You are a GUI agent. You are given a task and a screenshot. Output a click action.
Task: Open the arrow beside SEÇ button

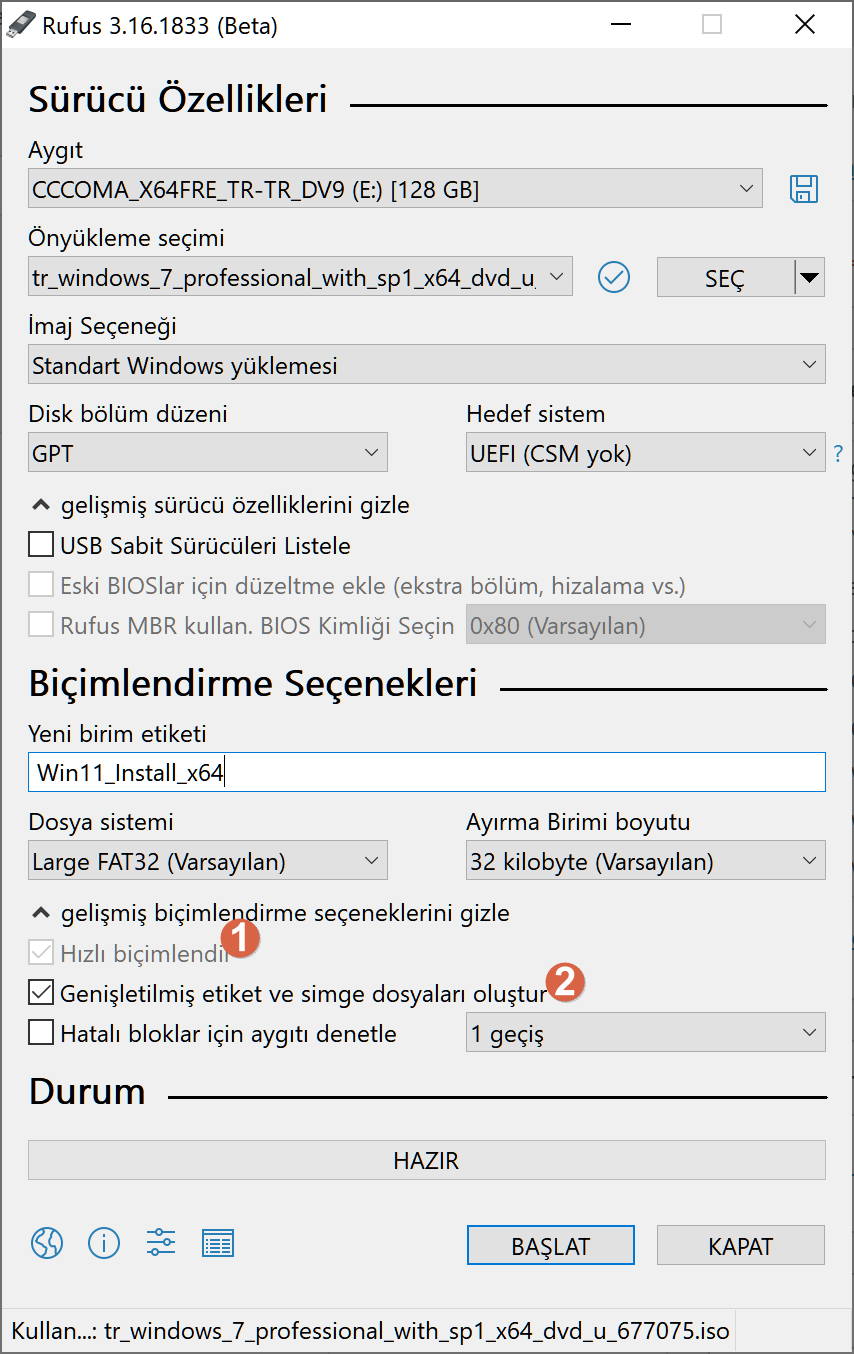[x=809, y=277]
